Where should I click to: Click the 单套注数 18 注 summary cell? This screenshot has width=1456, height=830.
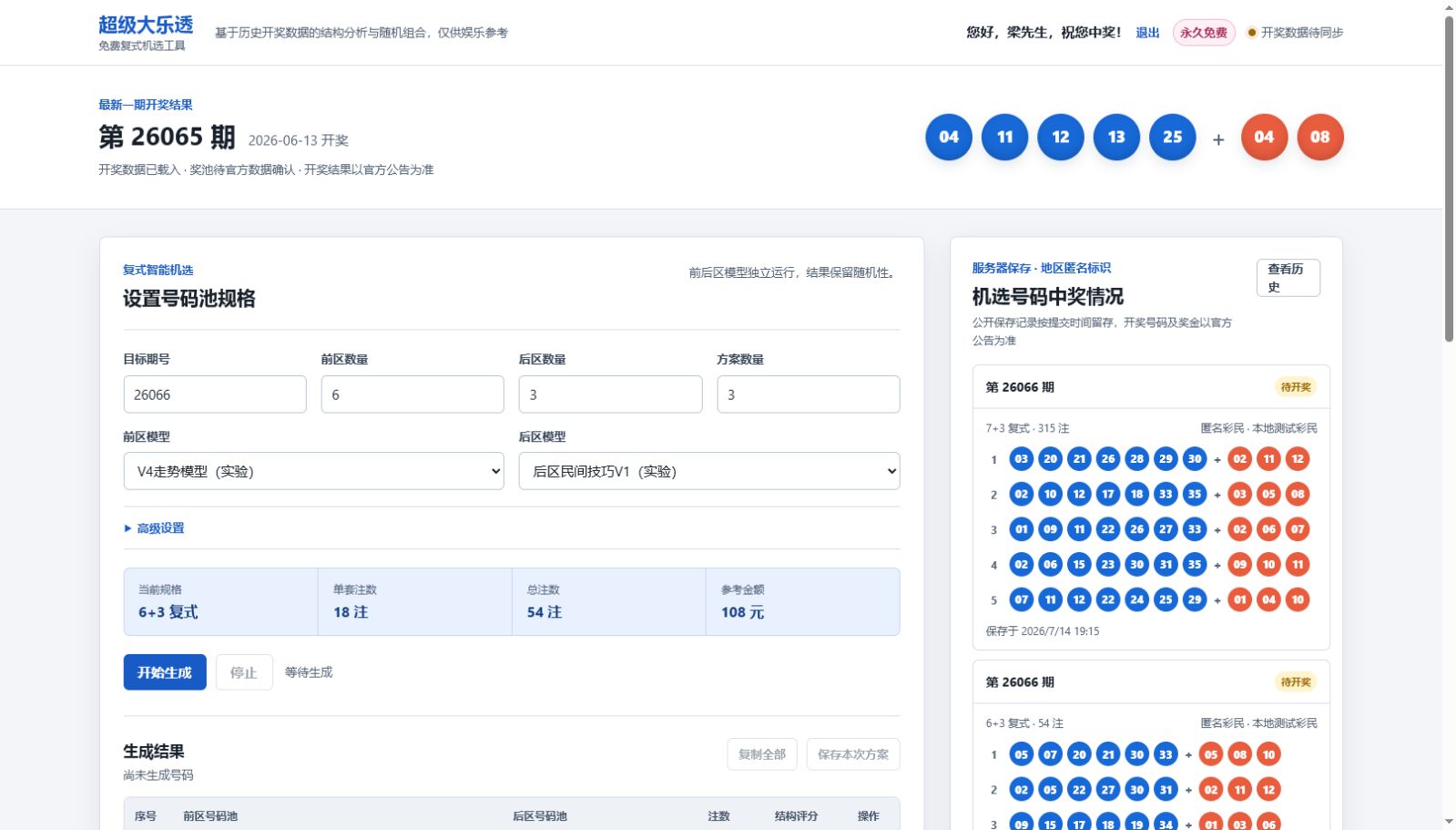415,602
